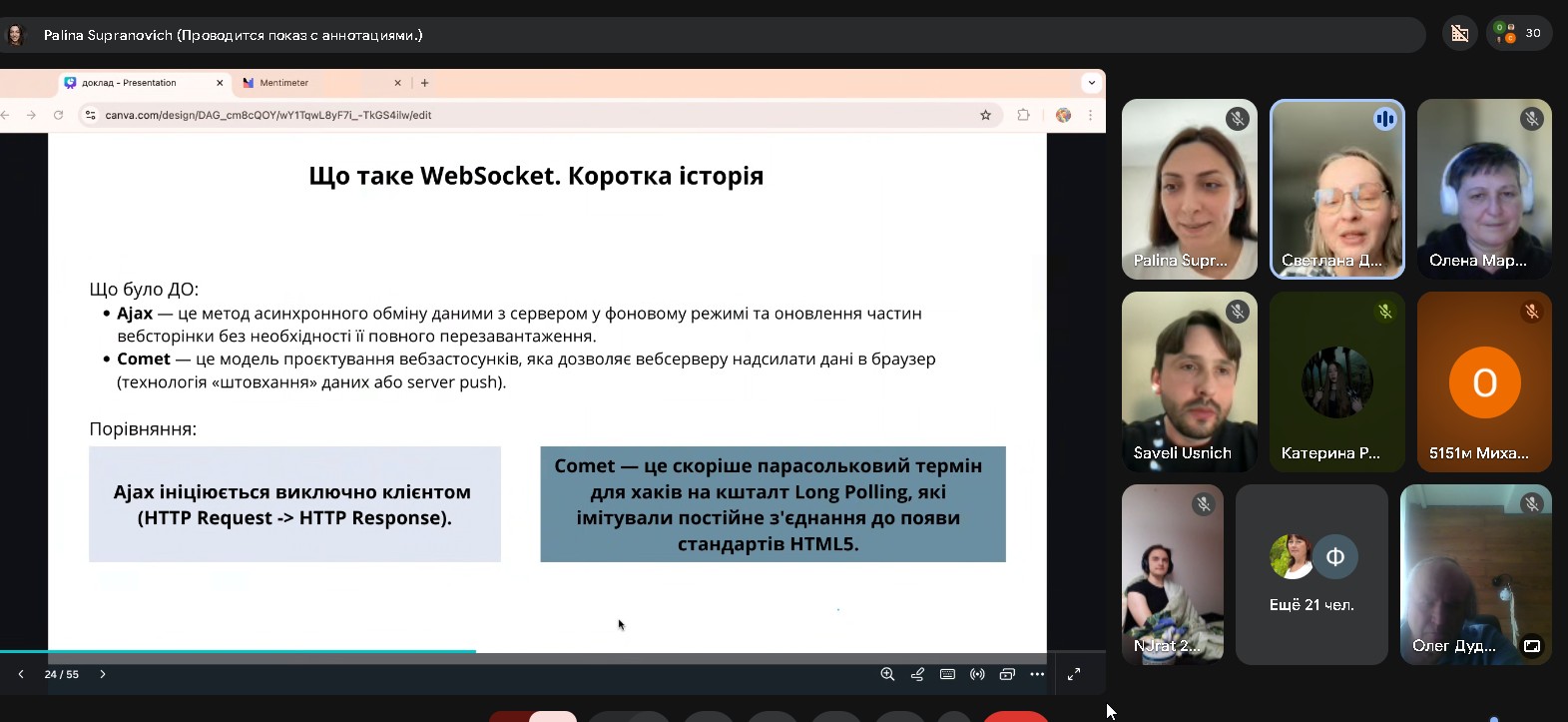Open the three-dot more options in presentation bar
This screenshot has width=1568, height=722.
1037,674
